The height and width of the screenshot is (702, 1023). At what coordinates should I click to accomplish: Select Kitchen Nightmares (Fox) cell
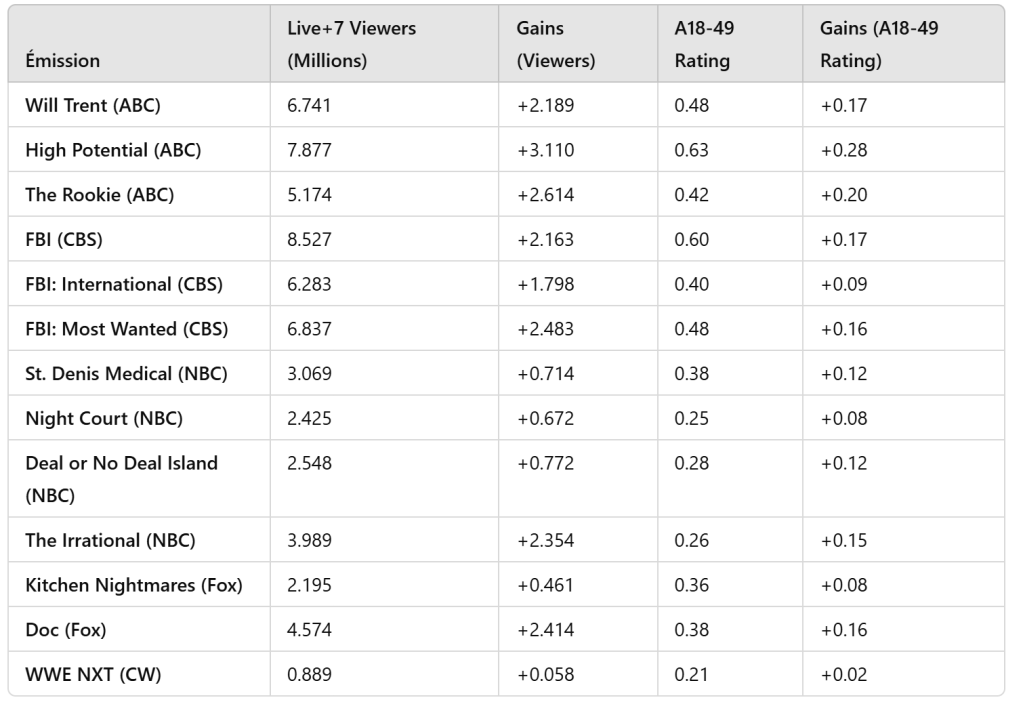[x=134, y=586]
